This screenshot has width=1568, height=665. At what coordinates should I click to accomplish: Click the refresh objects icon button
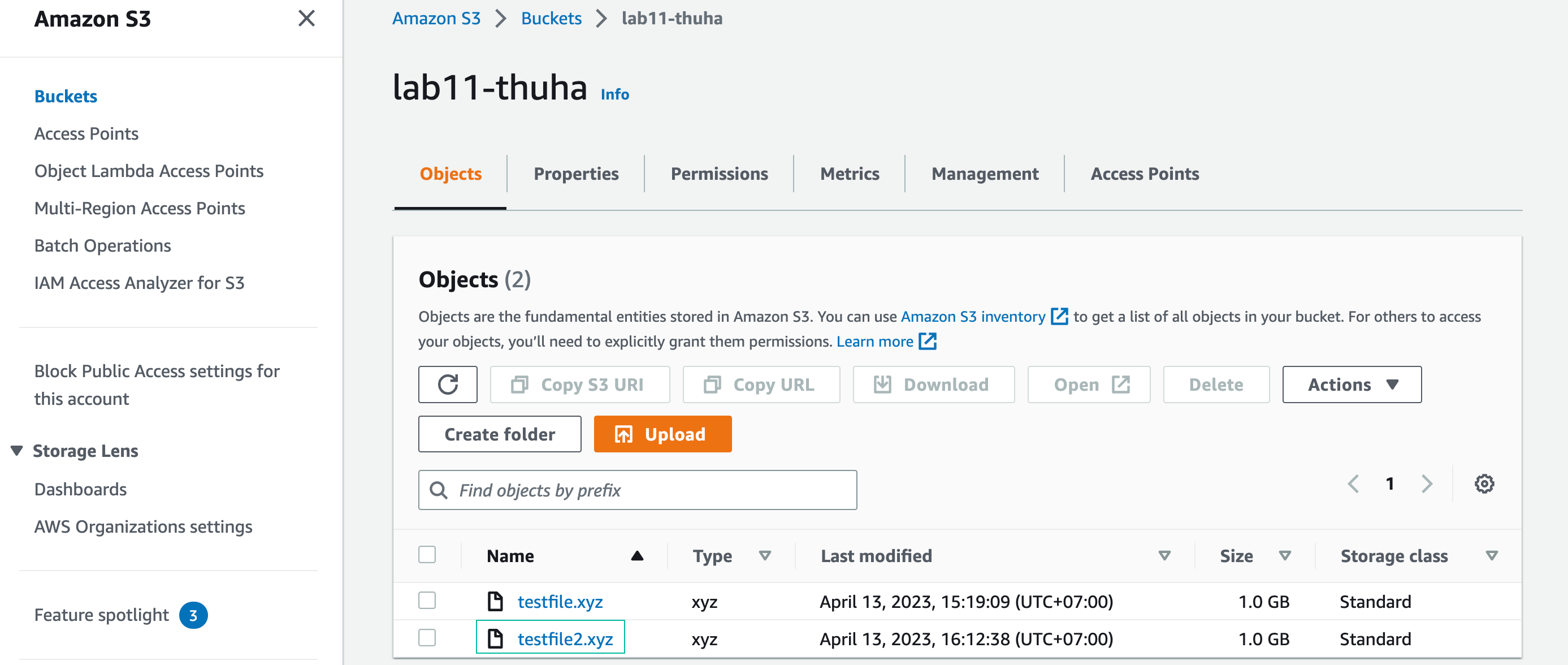tap(447, 385)
